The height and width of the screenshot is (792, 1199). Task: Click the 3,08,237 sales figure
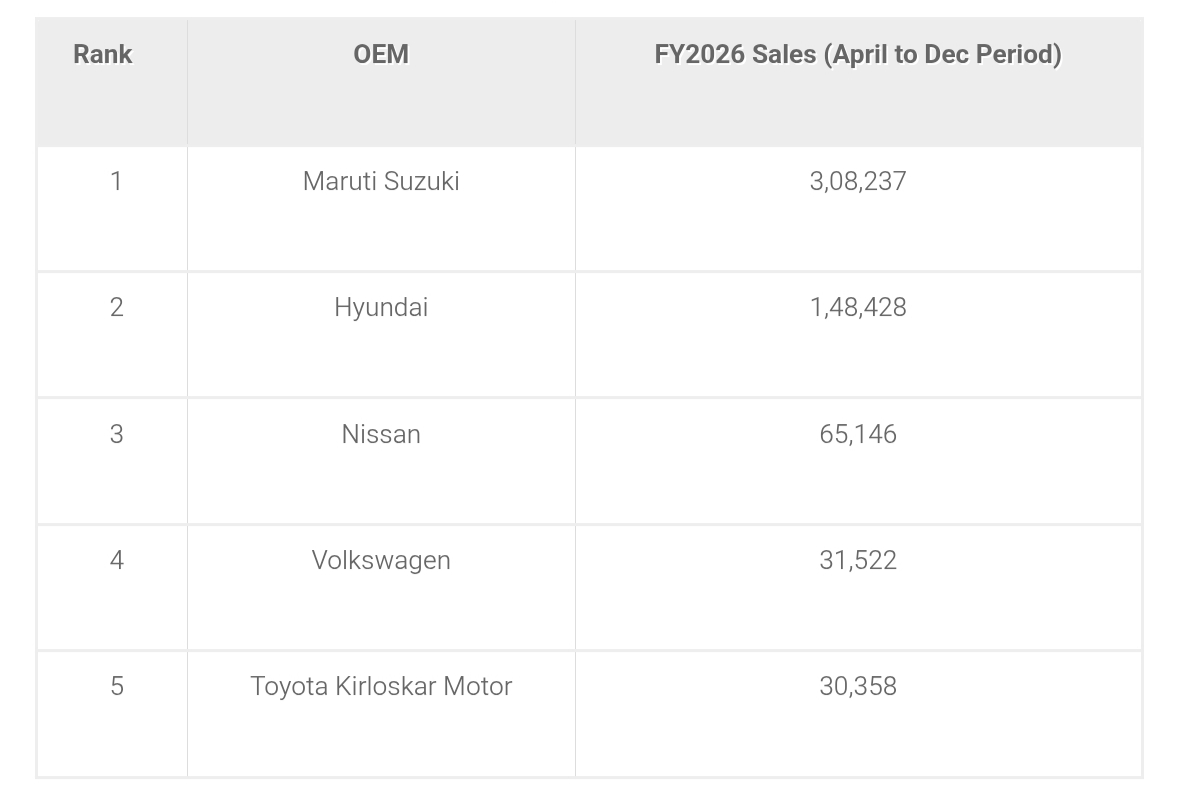click(x=858, y=181)
